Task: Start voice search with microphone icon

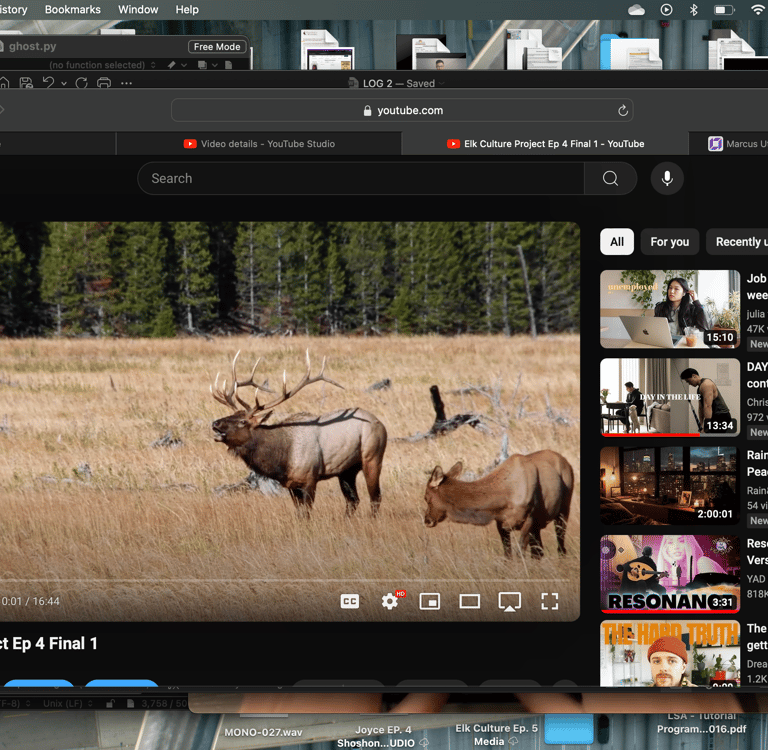Action: (x=667, y=178)
